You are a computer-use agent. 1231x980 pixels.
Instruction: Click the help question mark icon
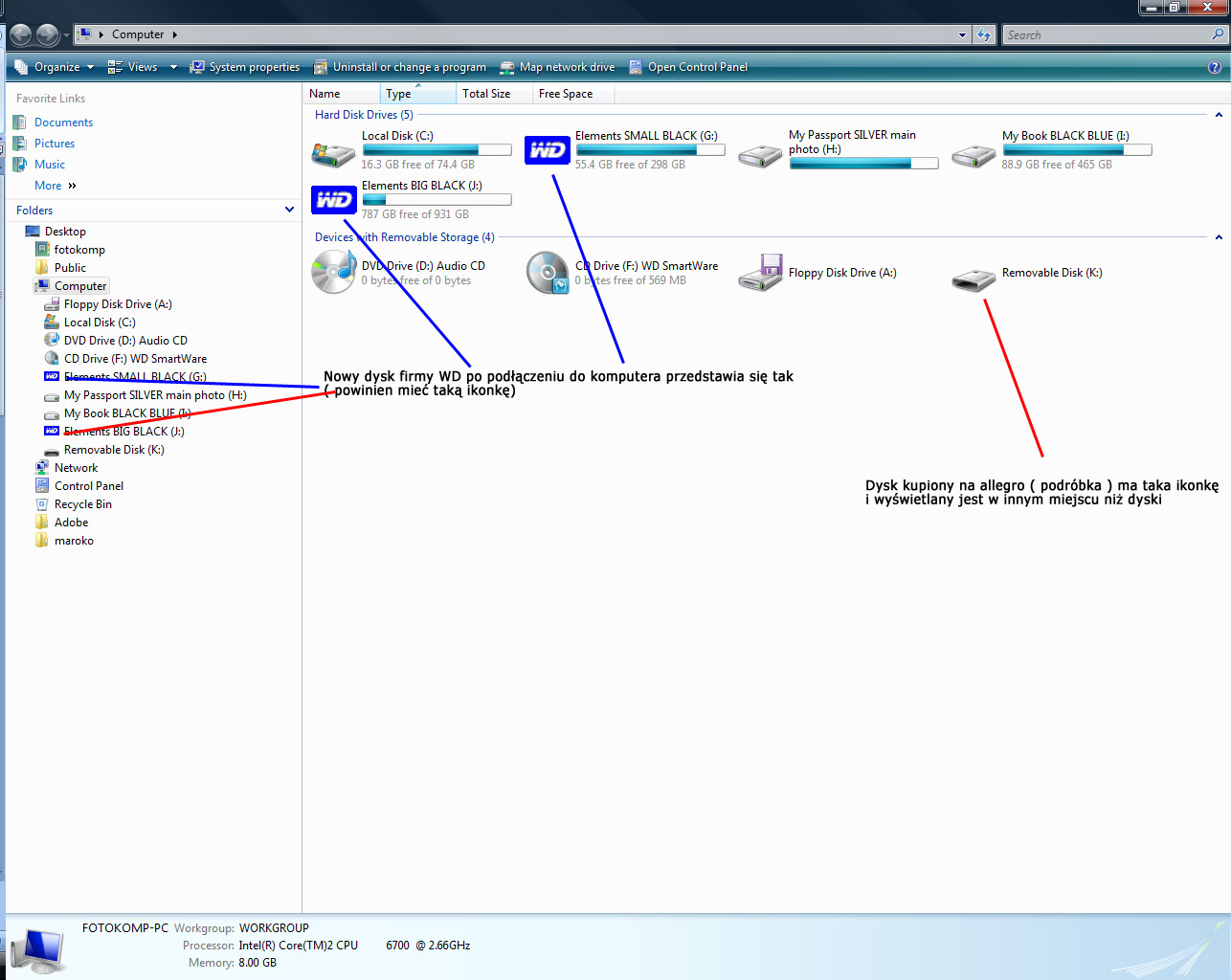click(1214, 67)
